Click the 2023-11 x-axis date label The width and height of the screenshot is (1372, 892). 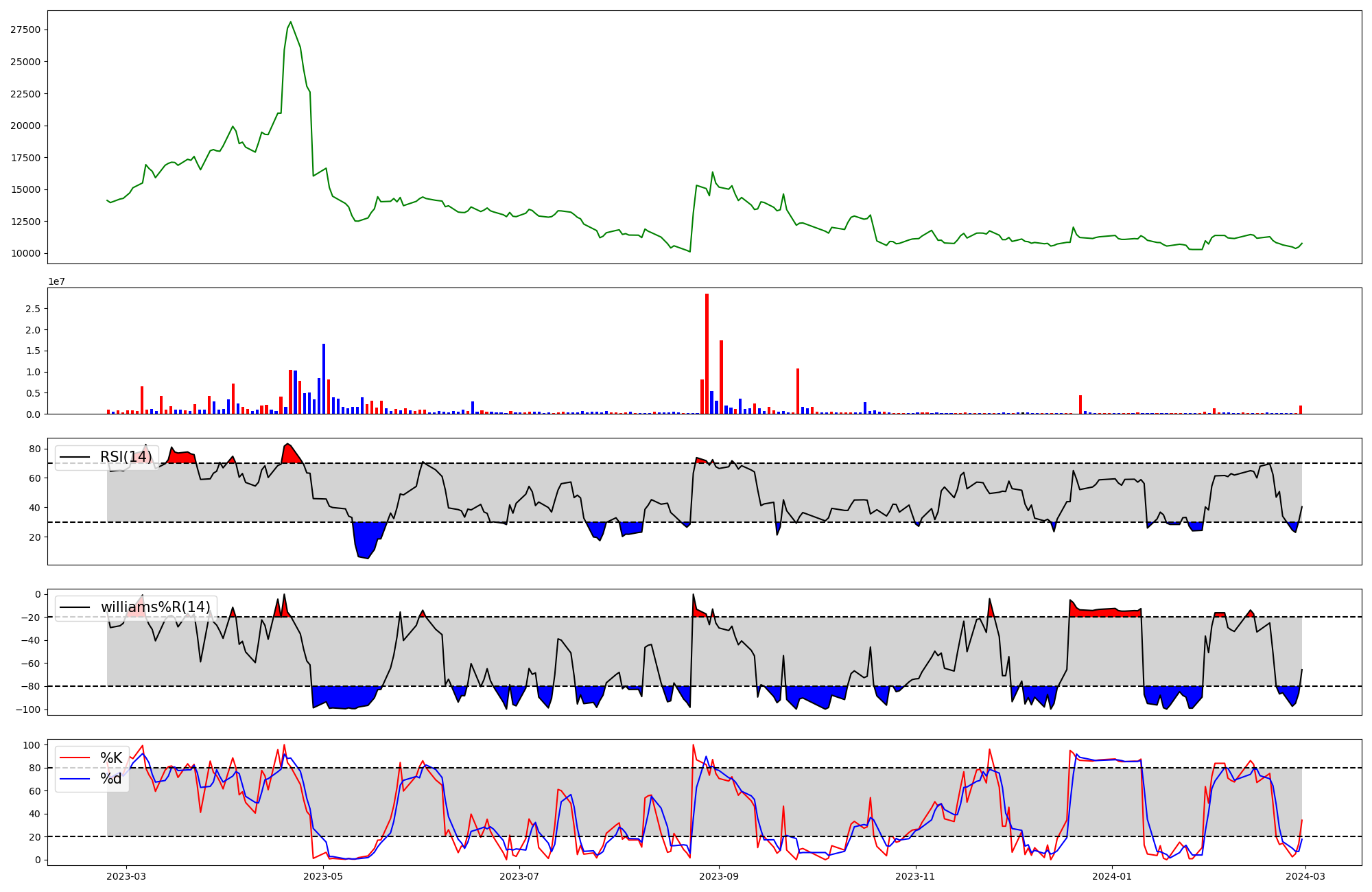915,876
